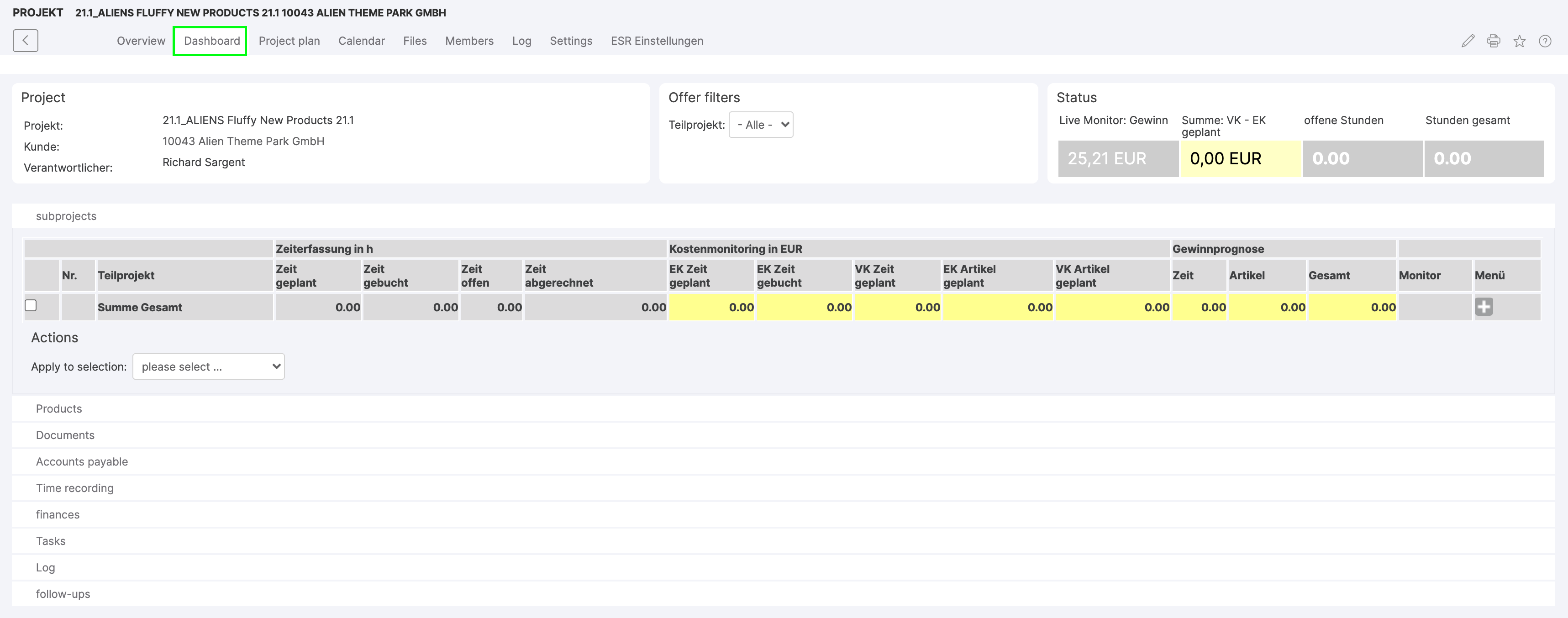1568x618 pixels.
Task: Open the Log tab in navigation
Action: 521,41
